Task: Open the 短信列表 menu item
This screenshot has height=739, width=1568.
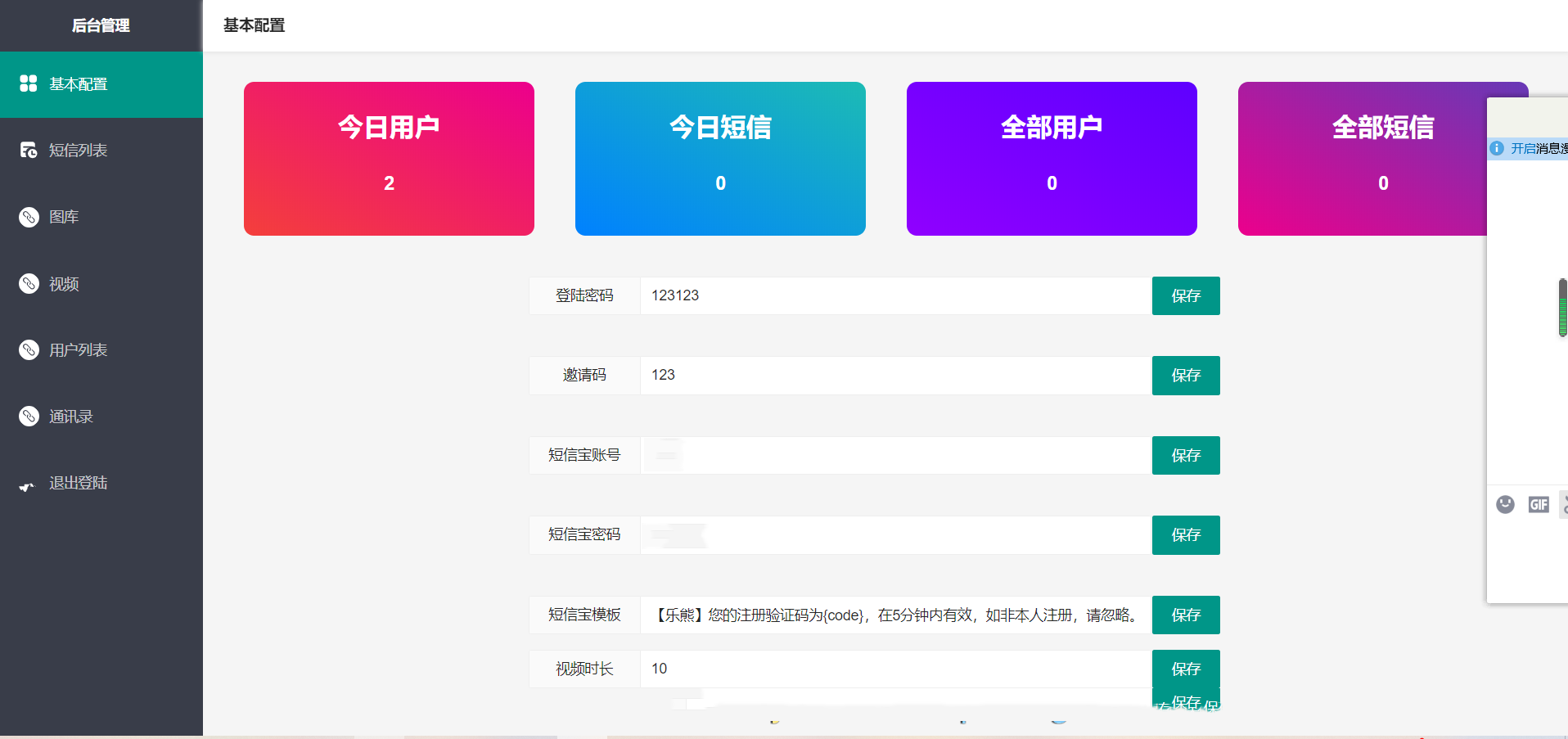Action: click(x=78, y=151)
